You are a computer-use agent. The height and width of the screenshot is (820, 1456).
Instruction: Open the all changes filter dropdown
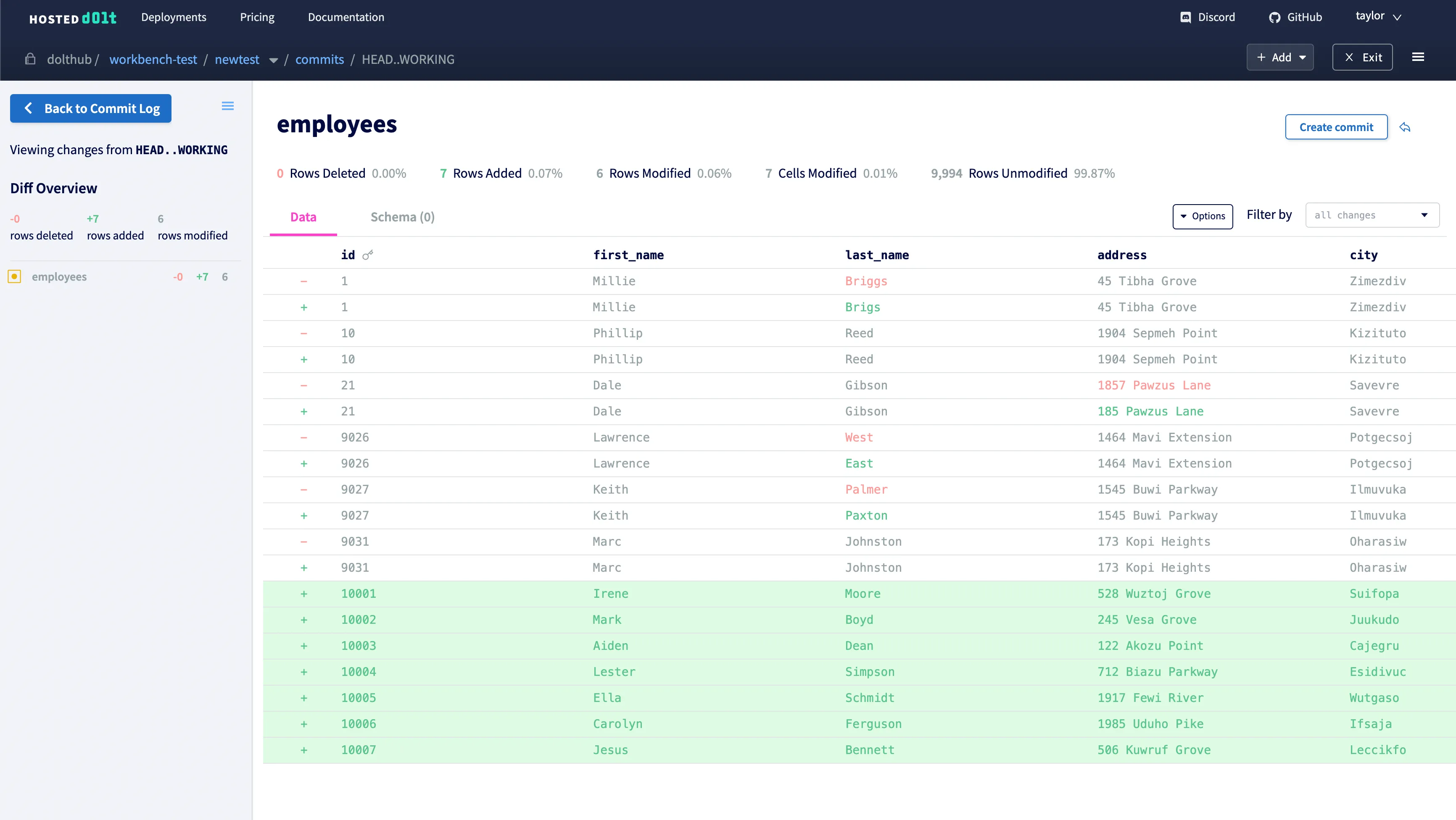pyautogui.click(x=1372, y=215)
